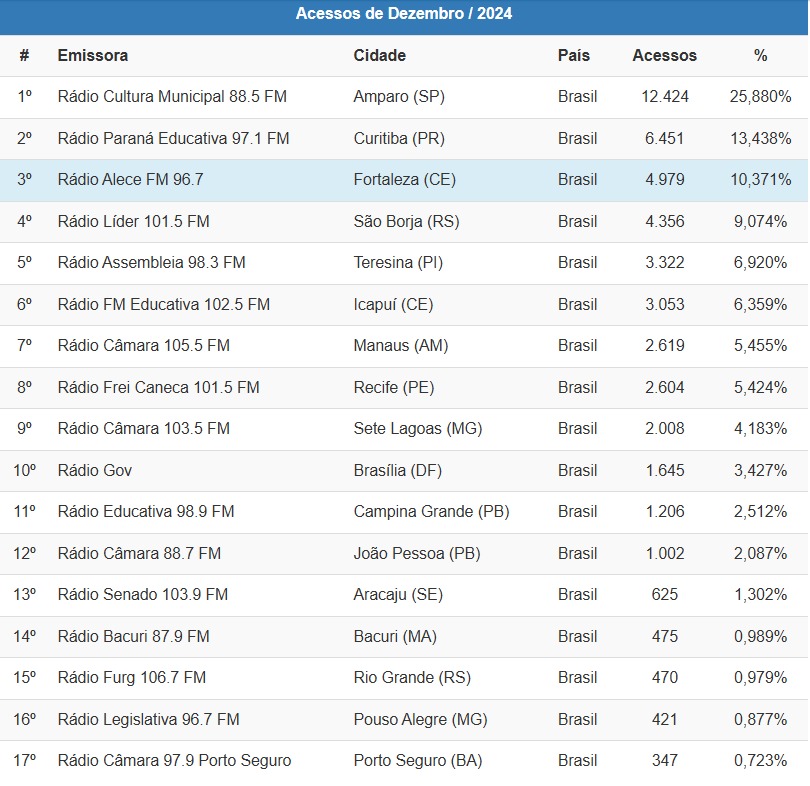Click the '%' column header

click(760, 56)
